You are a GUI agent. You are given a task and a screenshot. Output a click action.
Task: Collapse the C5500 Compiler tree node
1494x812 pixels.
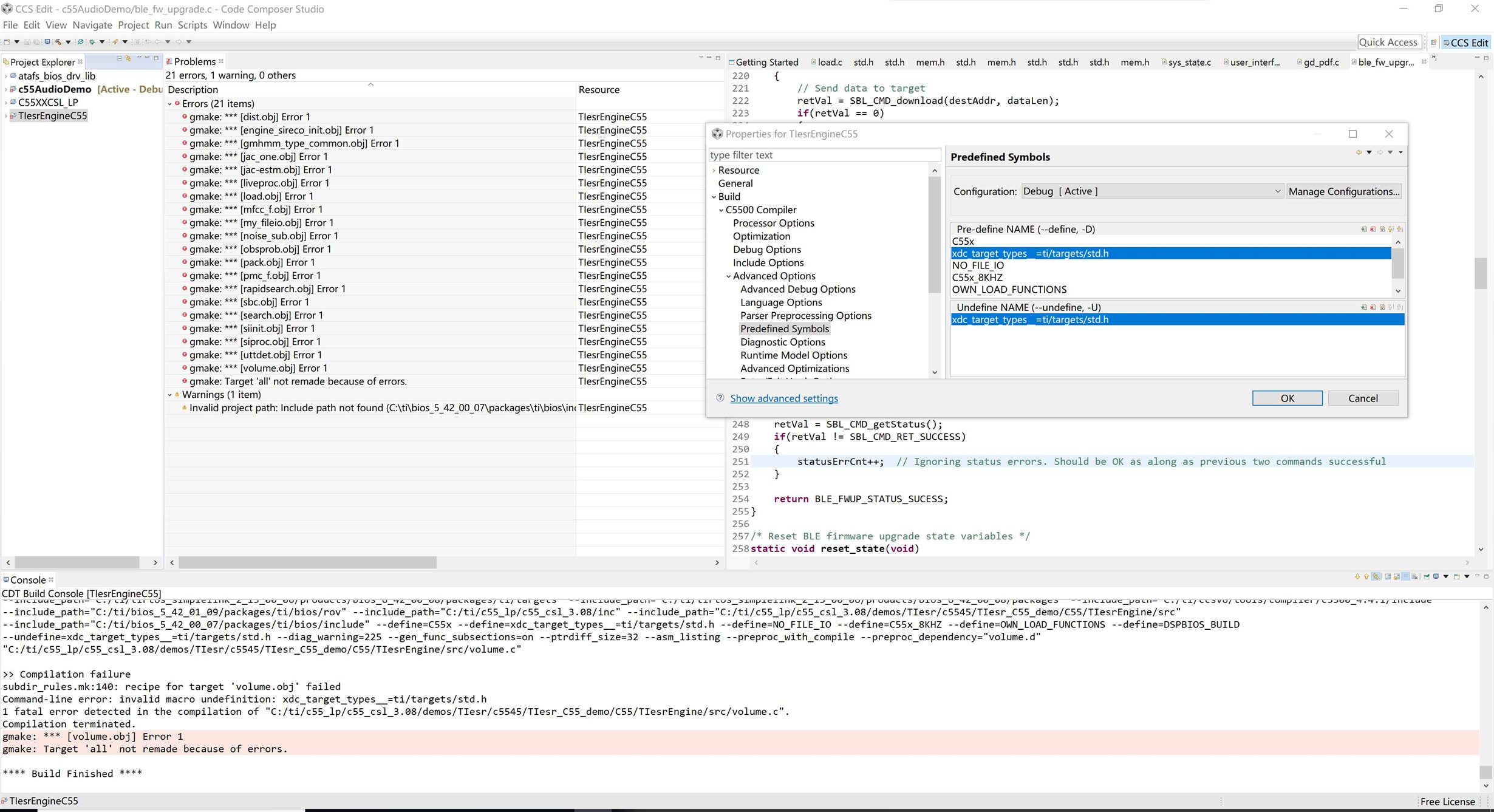tap(721, 210)
